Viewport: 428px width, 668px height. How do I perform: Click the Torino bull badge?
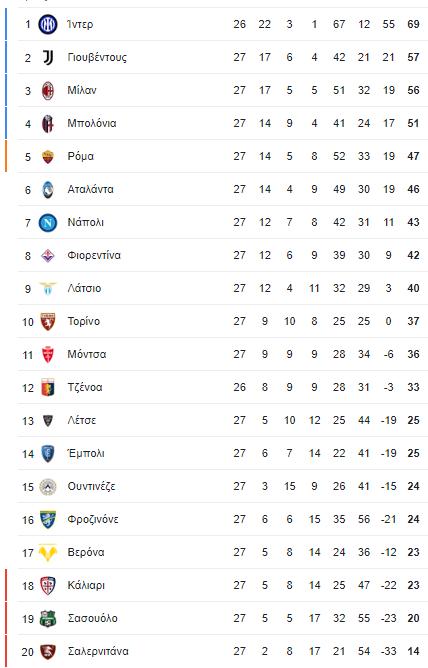coord(48,322)
